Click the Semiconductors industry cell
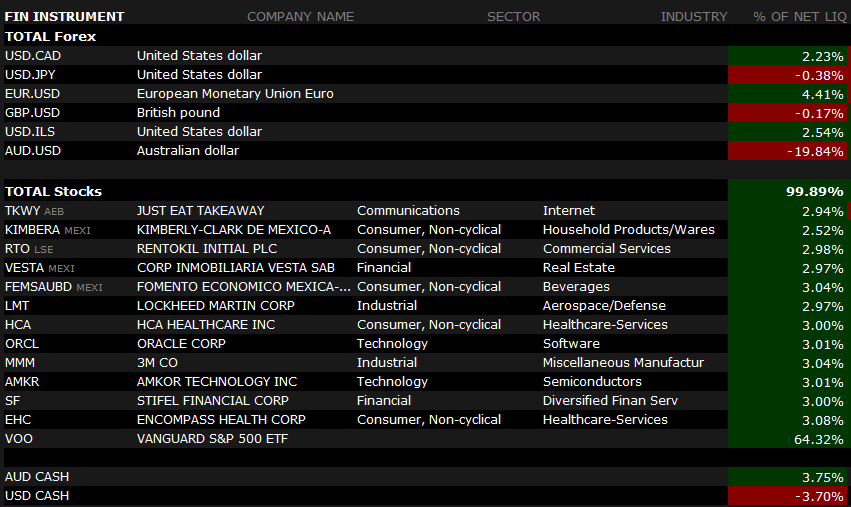This screenshot has width=851, height=507. [592, 382]
